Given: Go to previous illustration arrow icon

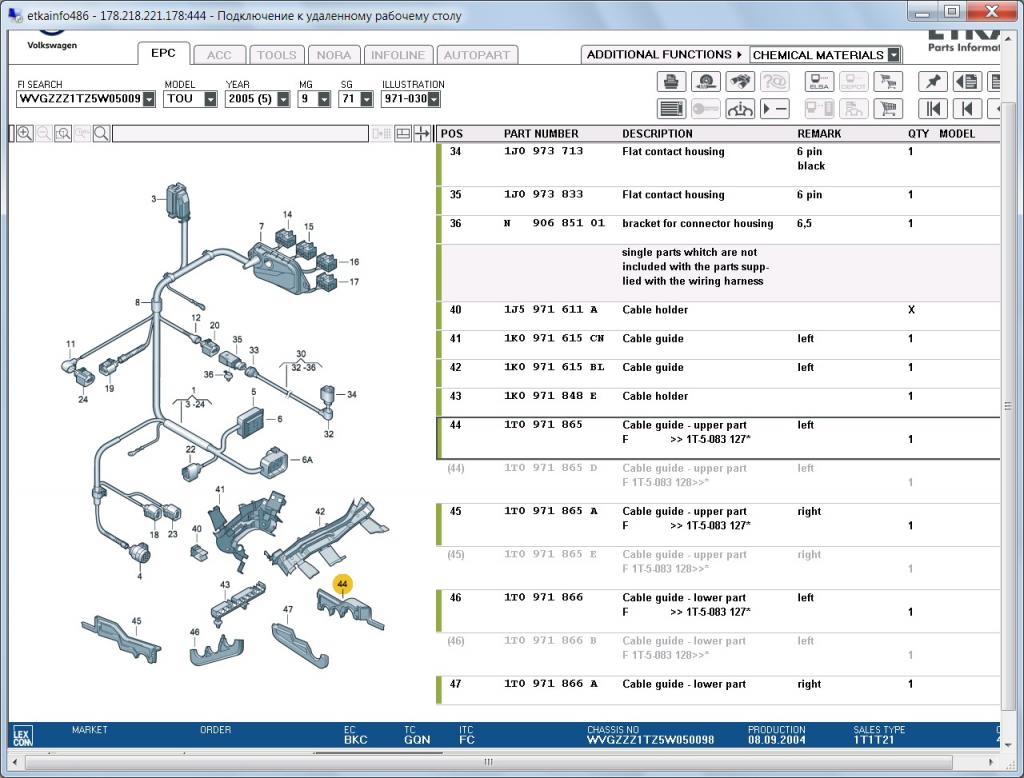Looking at the screenshot, I should [x=967, y=108].
